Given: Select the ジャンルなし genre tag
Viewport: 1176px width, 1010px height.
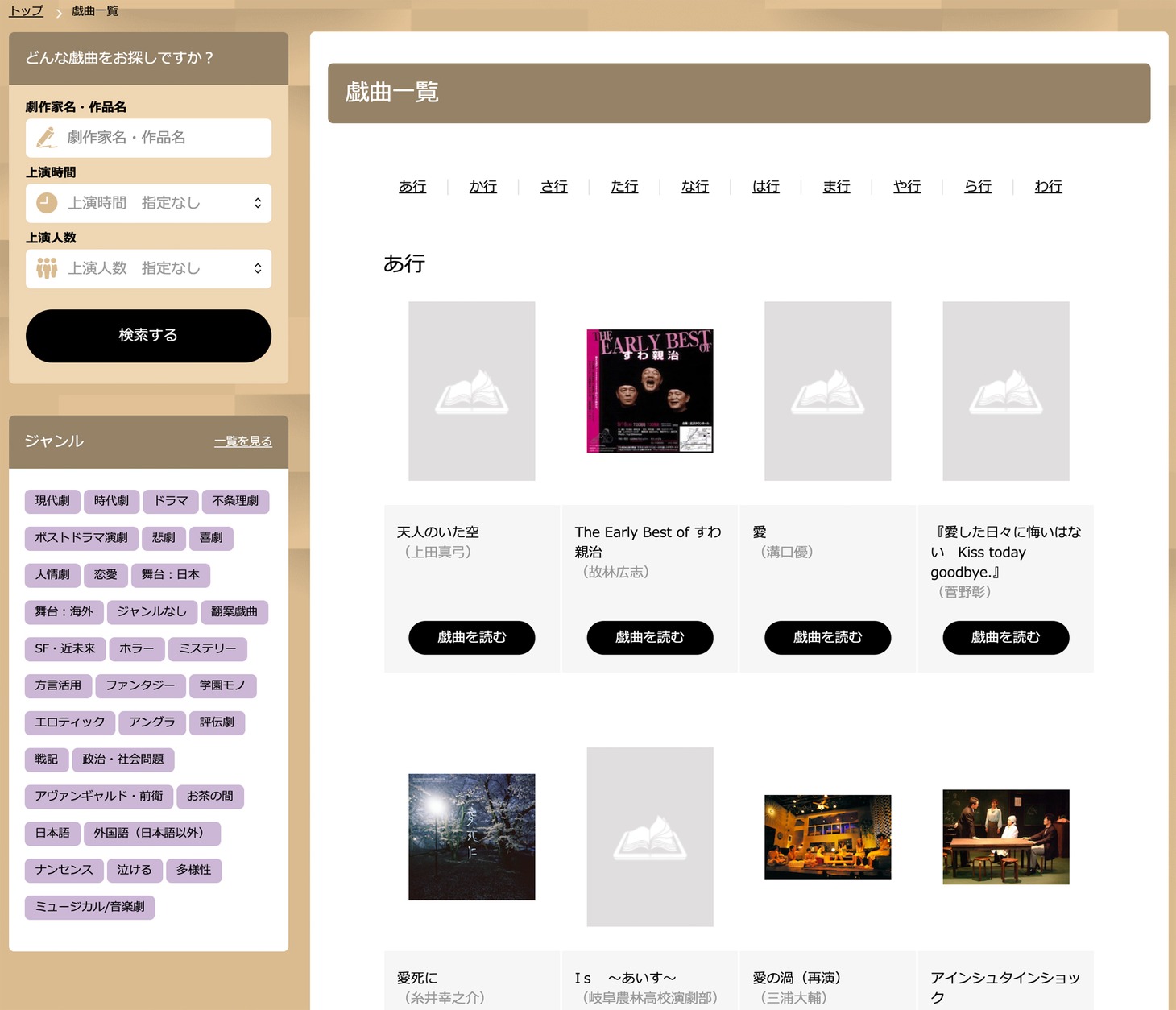Looking at the screenshot, I should [151, 612].
